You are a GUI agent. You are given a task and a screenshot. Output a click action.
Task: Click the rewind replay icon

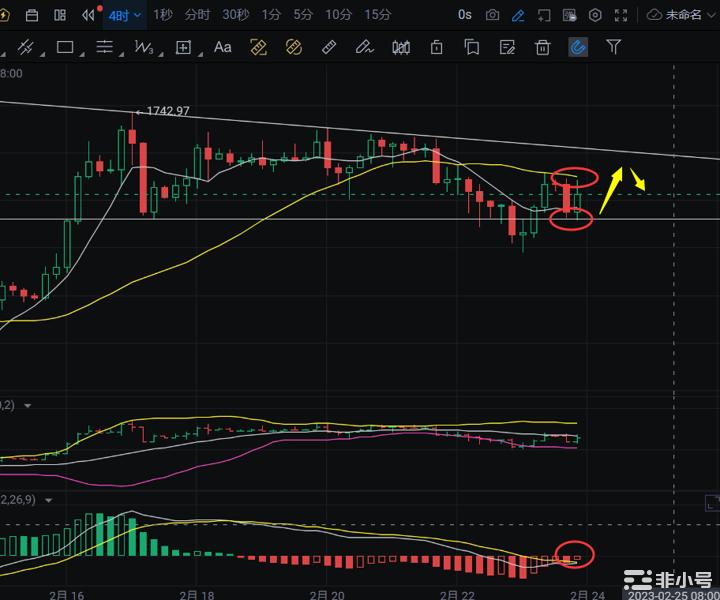point(88,15)
